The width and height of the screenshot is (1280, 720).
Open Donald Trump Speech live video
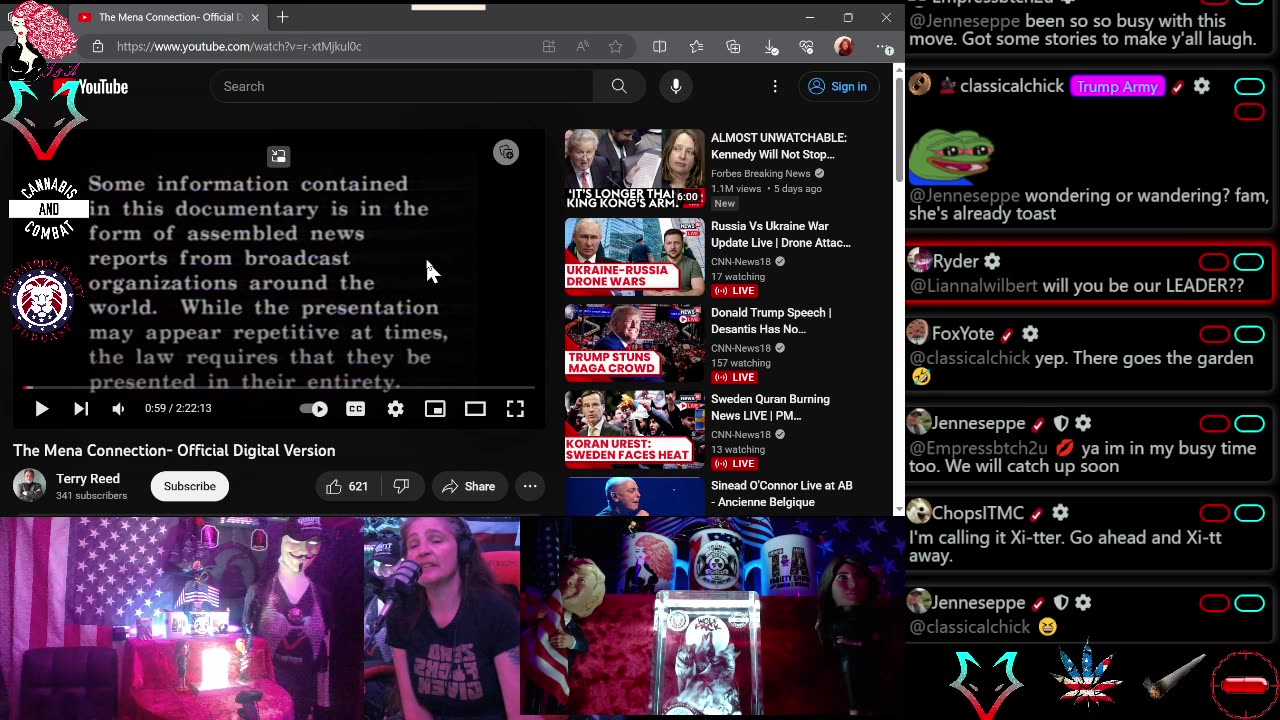tap(771, 320)
